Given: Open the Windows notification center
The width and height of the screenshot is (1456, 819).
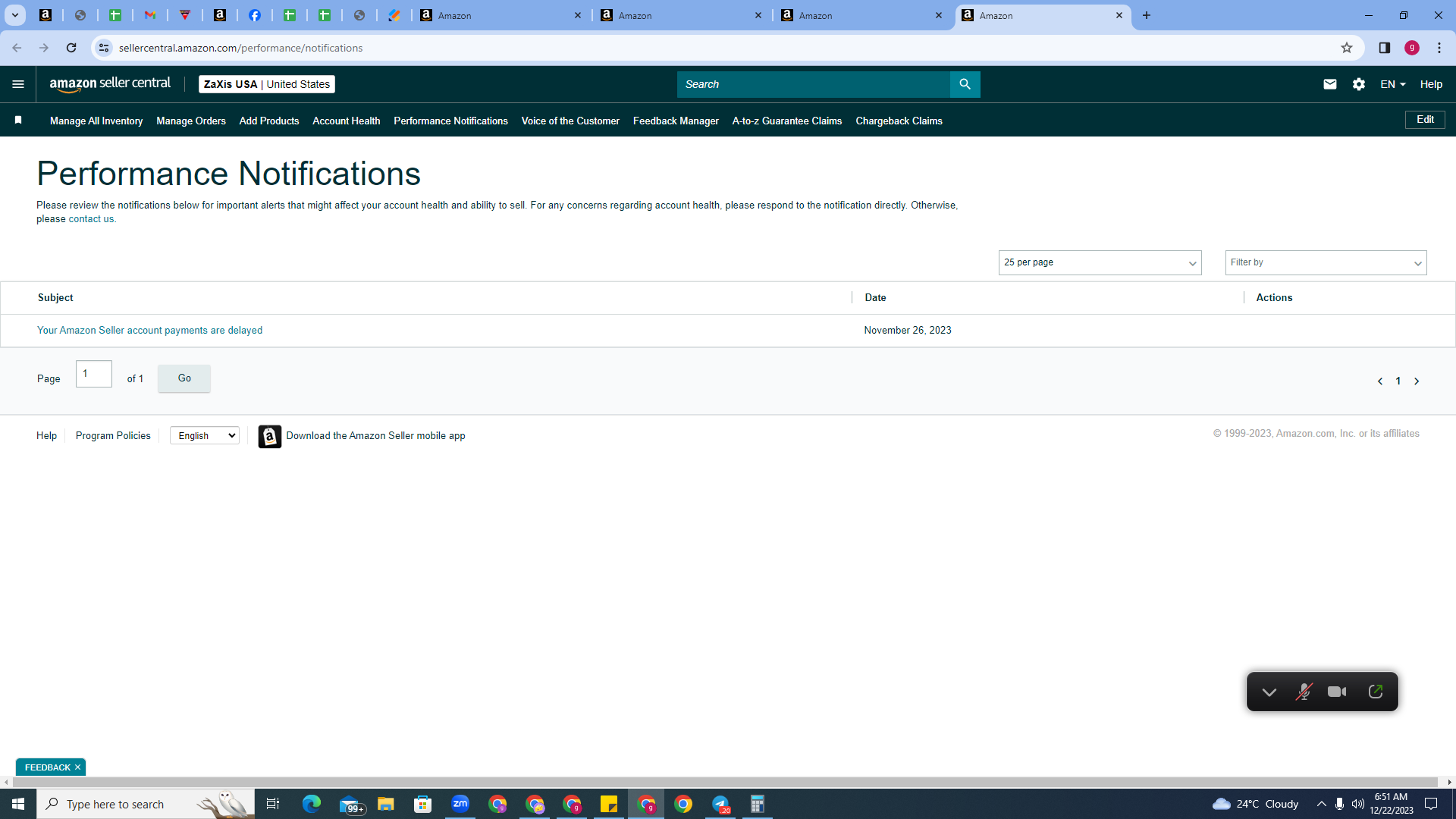Looking at the screenshot, I should click(1431, 804).
